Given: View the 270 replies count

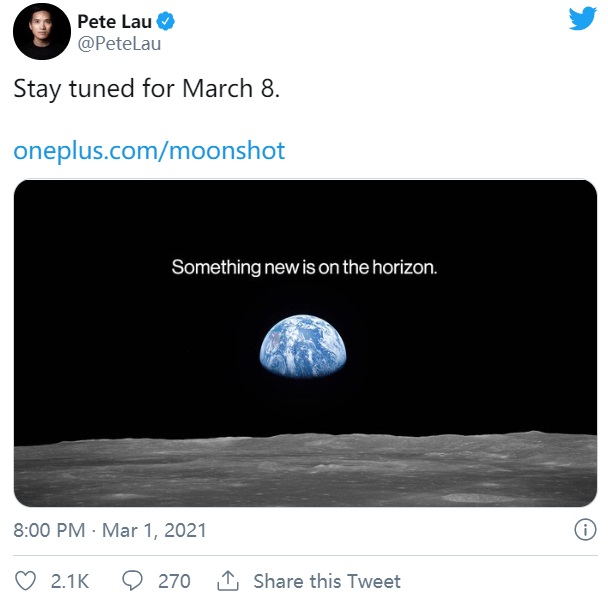Looking at the screenshot, I should point(174,581).
